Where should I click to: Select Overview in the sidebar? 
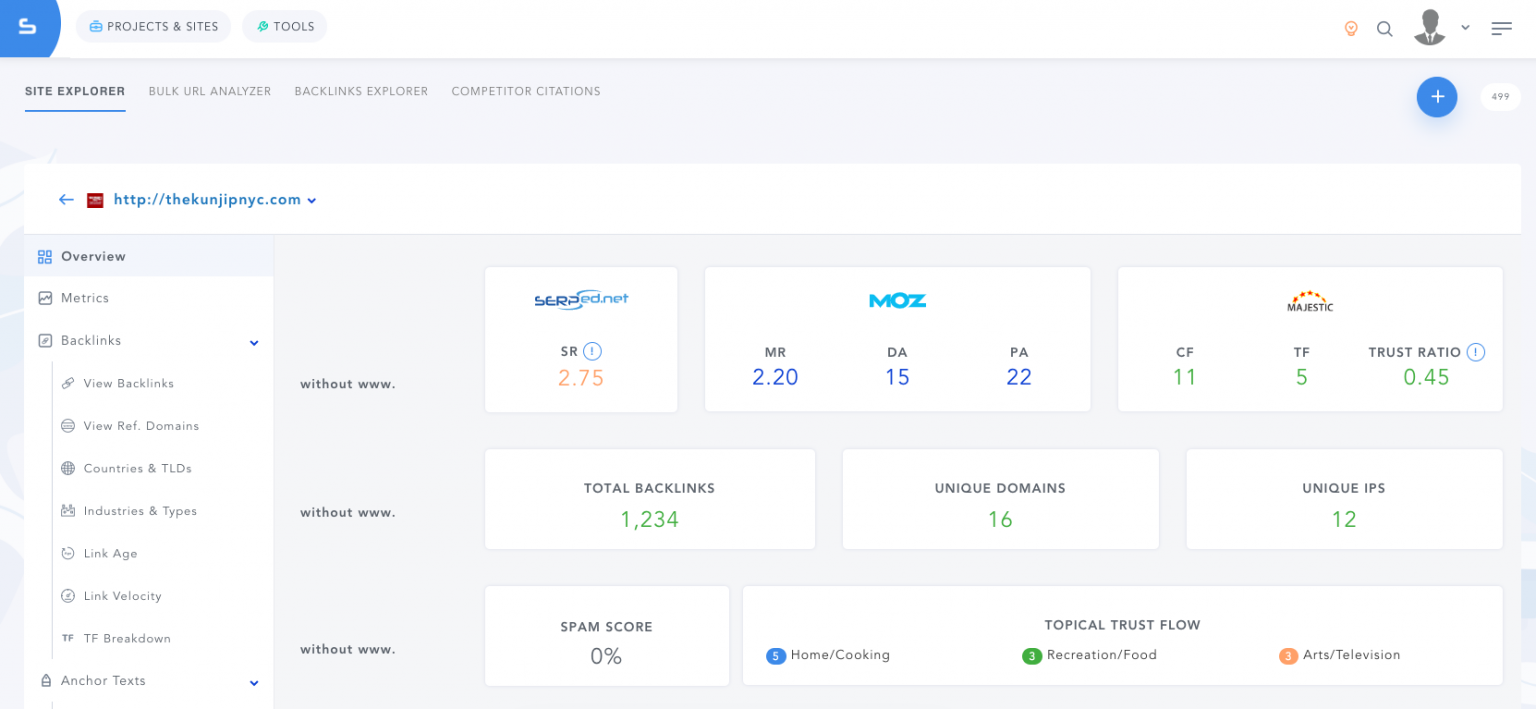click(149, 257)
